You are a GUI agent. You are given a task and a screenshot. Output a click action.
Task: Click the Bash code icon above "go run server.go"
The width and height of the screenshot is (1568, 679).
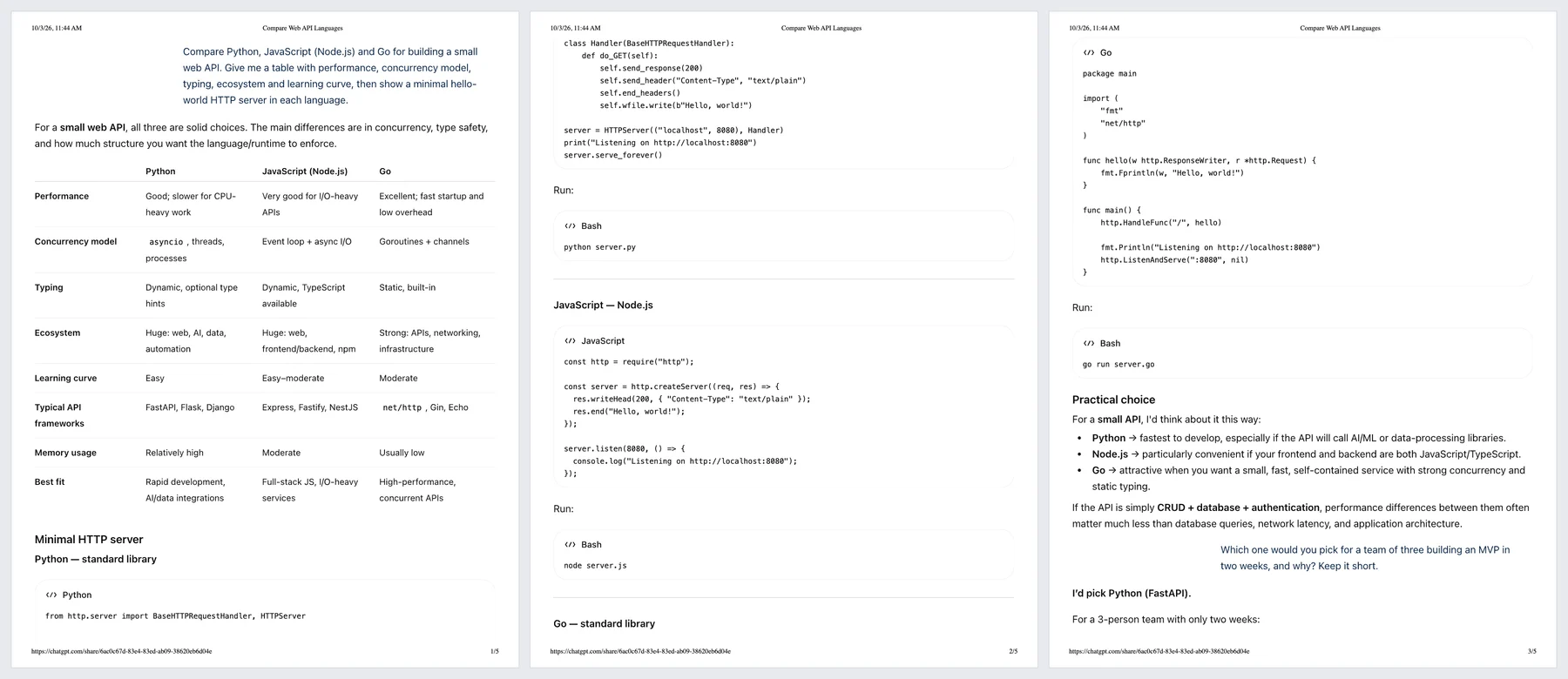coord(1089,344)
